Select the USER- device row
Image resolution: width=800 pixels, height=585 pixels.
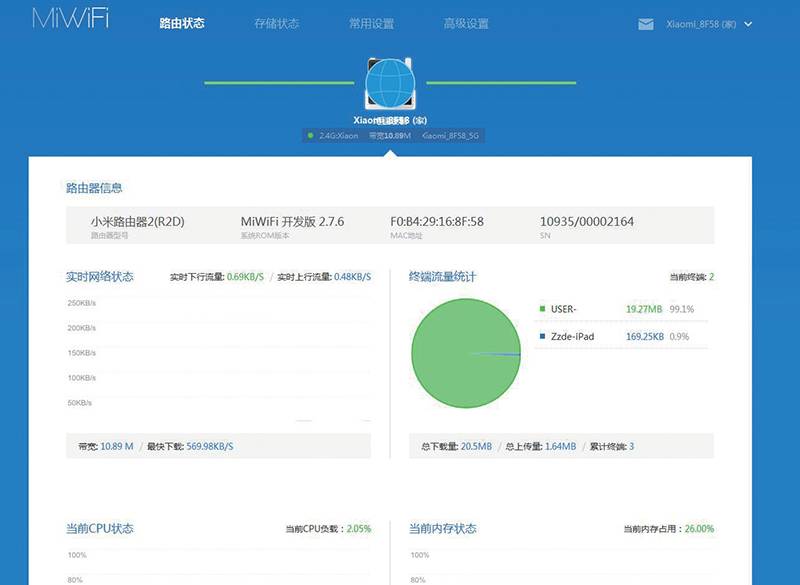(x=621, y=309)
